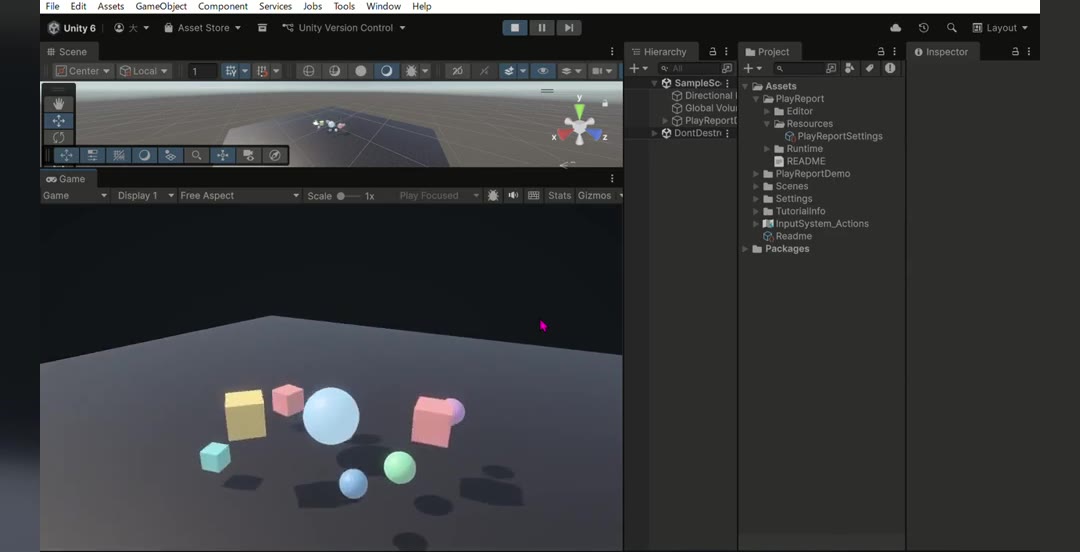Lock the Project panel
The height and width of the screenshot is (552, 1080).
pyautogui.click(x=880, y=52)
